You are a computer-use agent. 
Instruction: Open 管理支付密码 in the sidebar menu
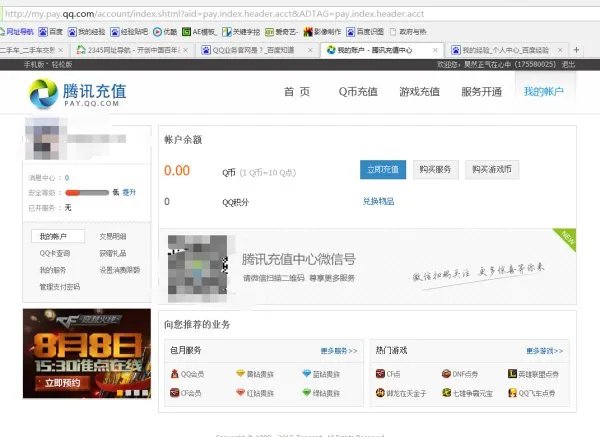60,287
